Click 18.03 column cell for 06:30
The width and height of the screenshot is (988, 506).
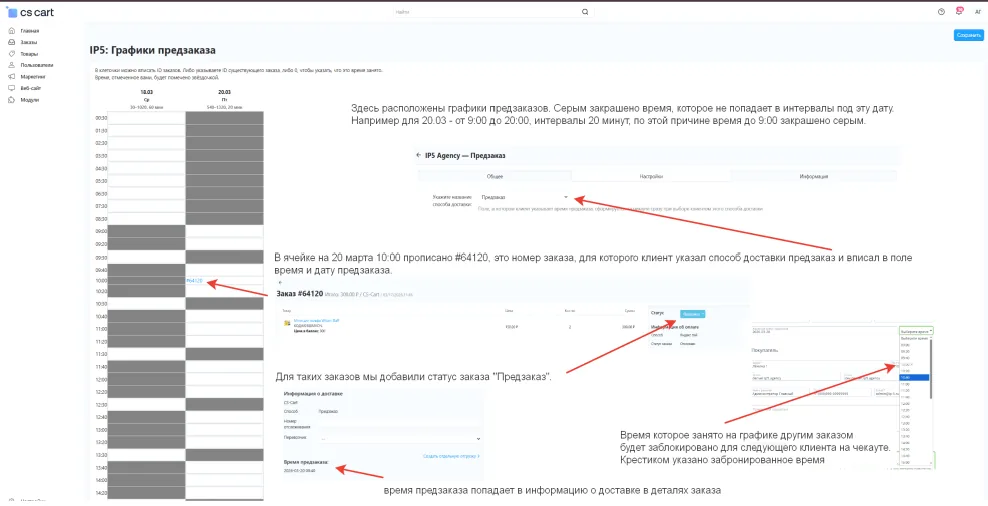click(146, 193)
